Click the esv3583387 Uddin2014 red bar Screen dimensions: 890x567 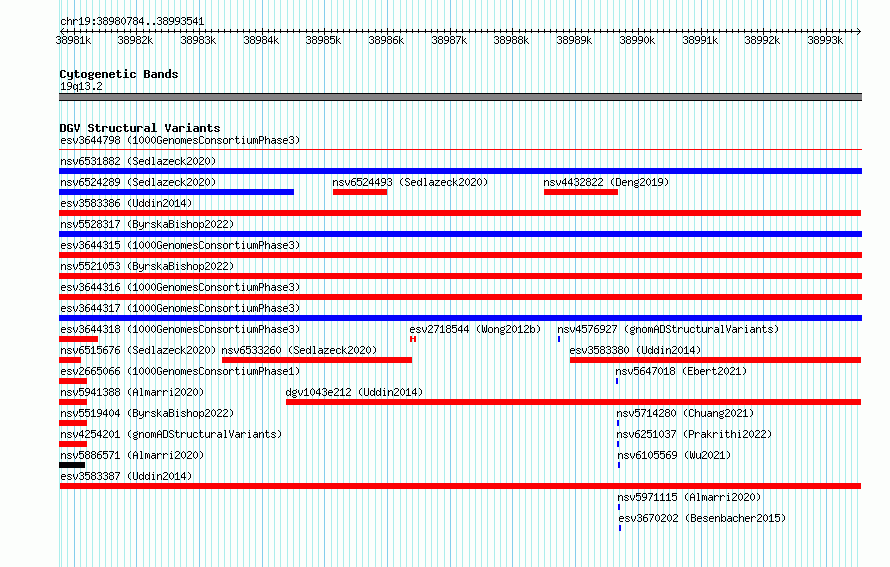pos(460,486)
